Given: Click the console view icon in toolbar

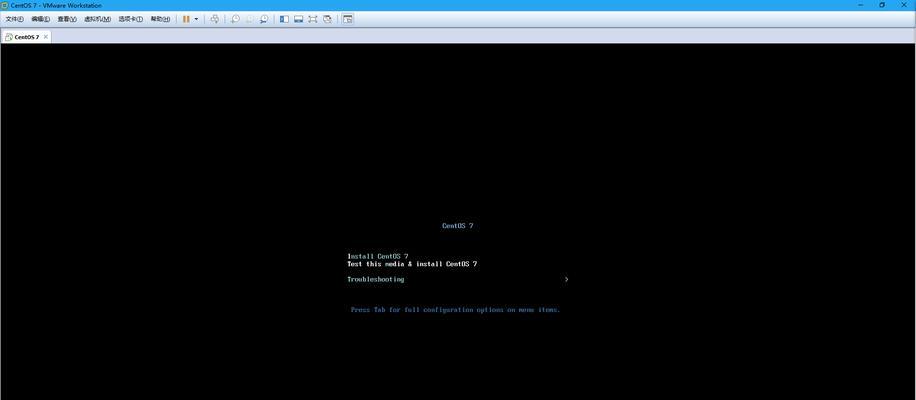Looking at the screenshot, I should coord(348,19).
